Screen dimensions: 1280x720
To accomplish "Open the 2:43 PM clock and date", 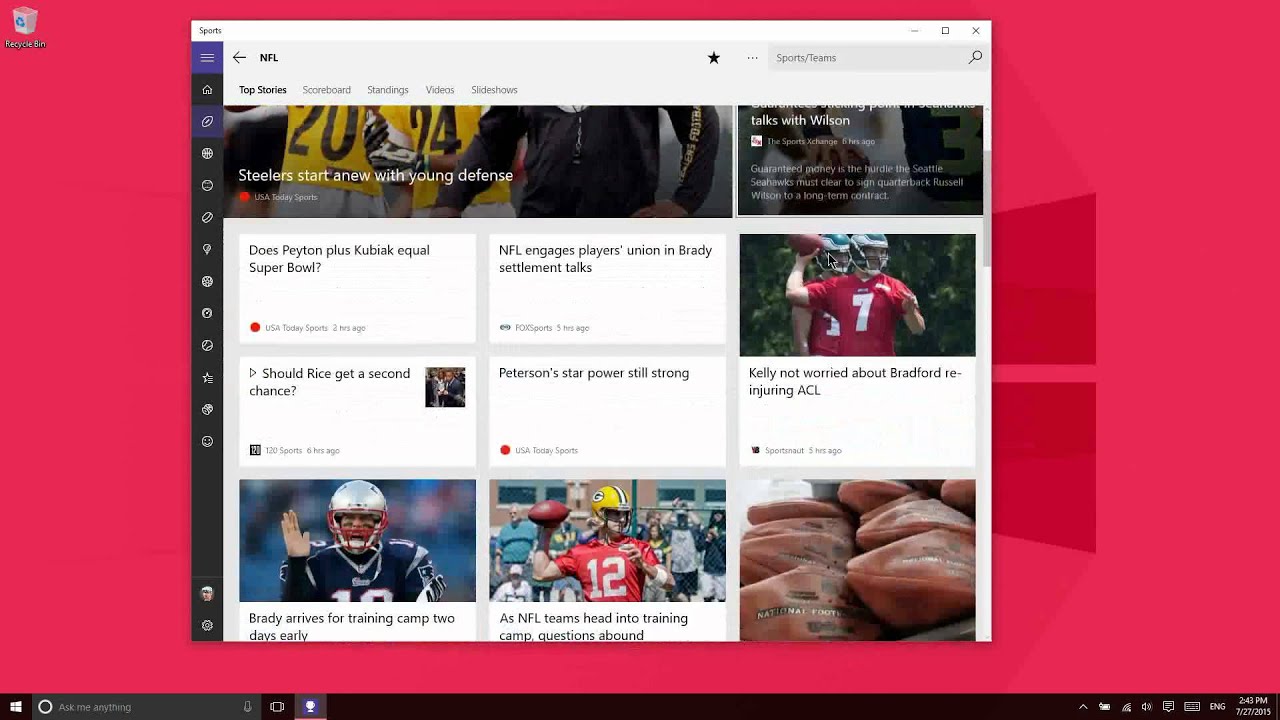I will pyautogui.click(x=1253, y=706).
